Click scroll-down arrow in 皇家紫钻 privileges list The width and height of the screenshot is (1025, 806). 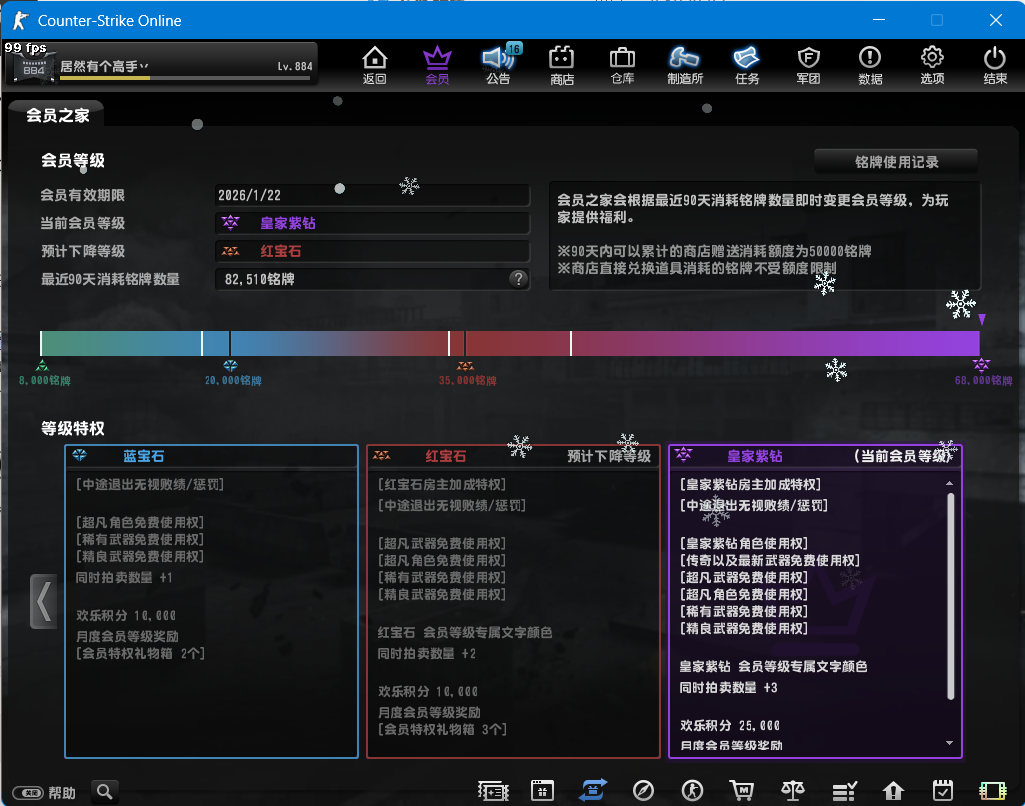[949, 743]
